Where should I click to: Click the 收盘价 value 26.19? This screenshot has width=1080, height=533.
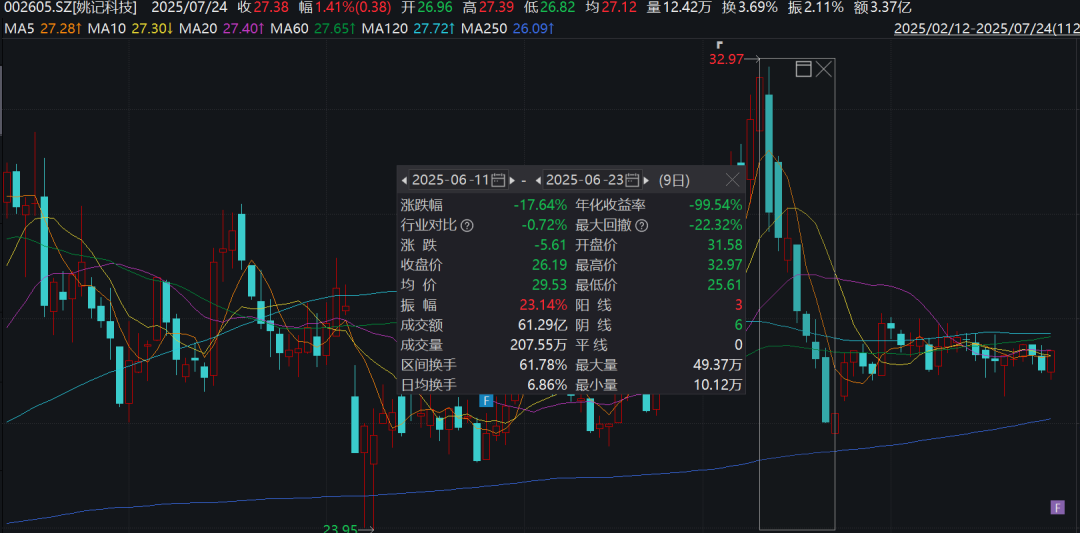(550, 265)
